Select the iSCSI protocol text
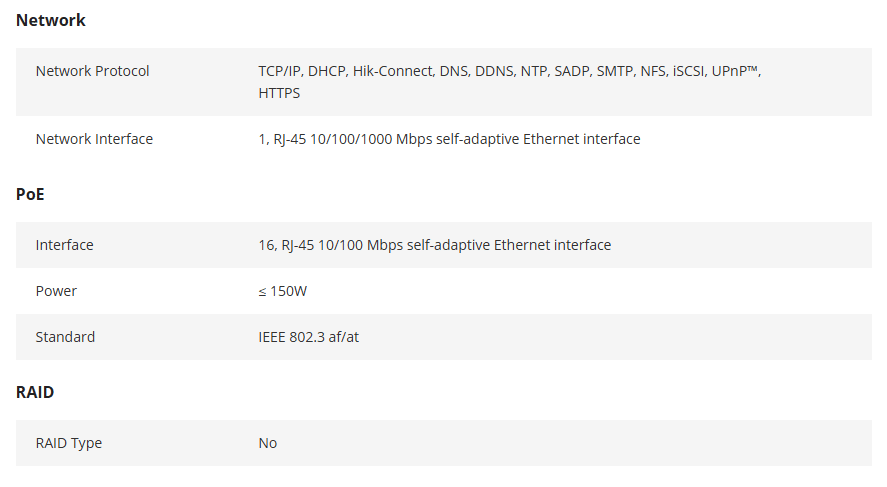887x487 pixels. click(687, 71)
